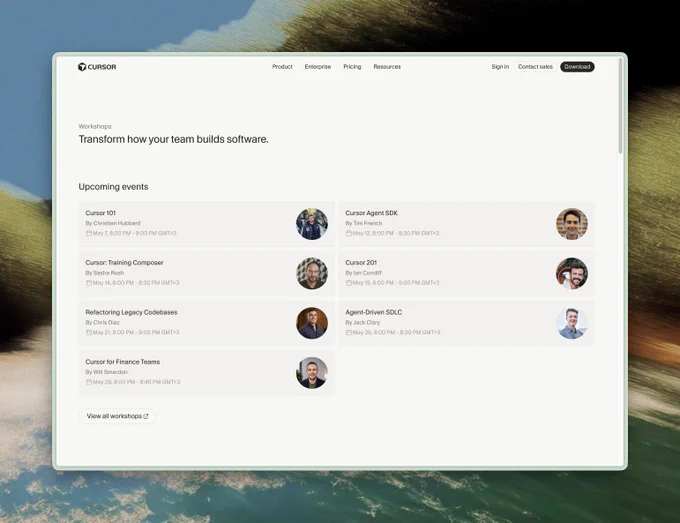Click Will Smerdon's avatar photo
680x523 pixels.
312,373
